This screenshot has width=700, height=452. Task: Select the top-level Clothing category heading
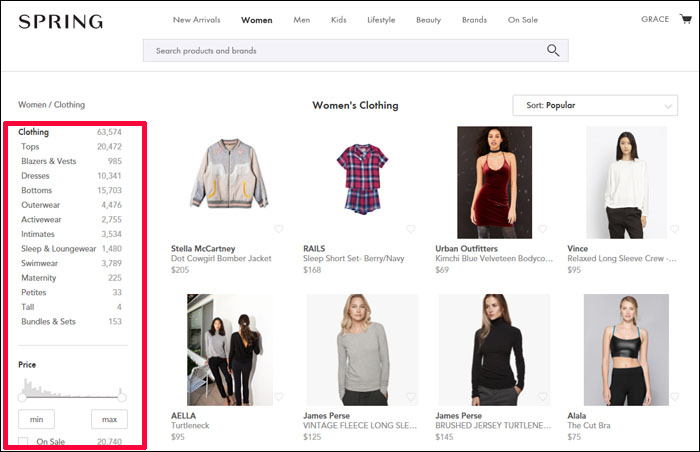33,132
